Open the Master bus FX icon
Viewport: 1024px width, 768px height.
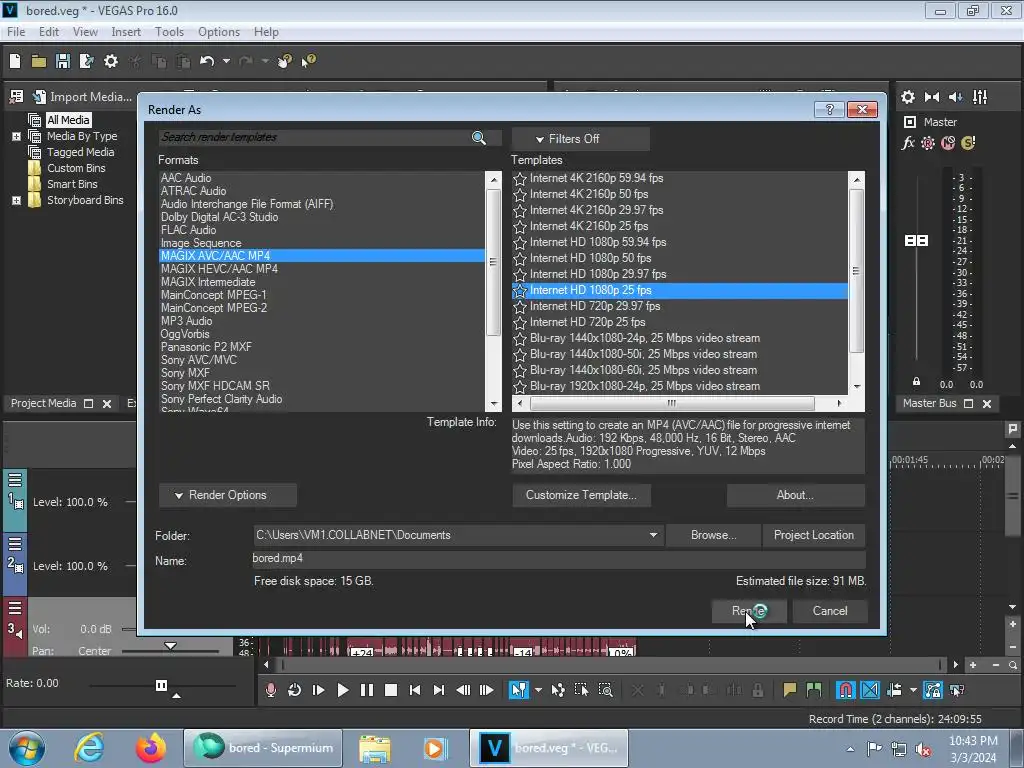click(x=908, y=143)
